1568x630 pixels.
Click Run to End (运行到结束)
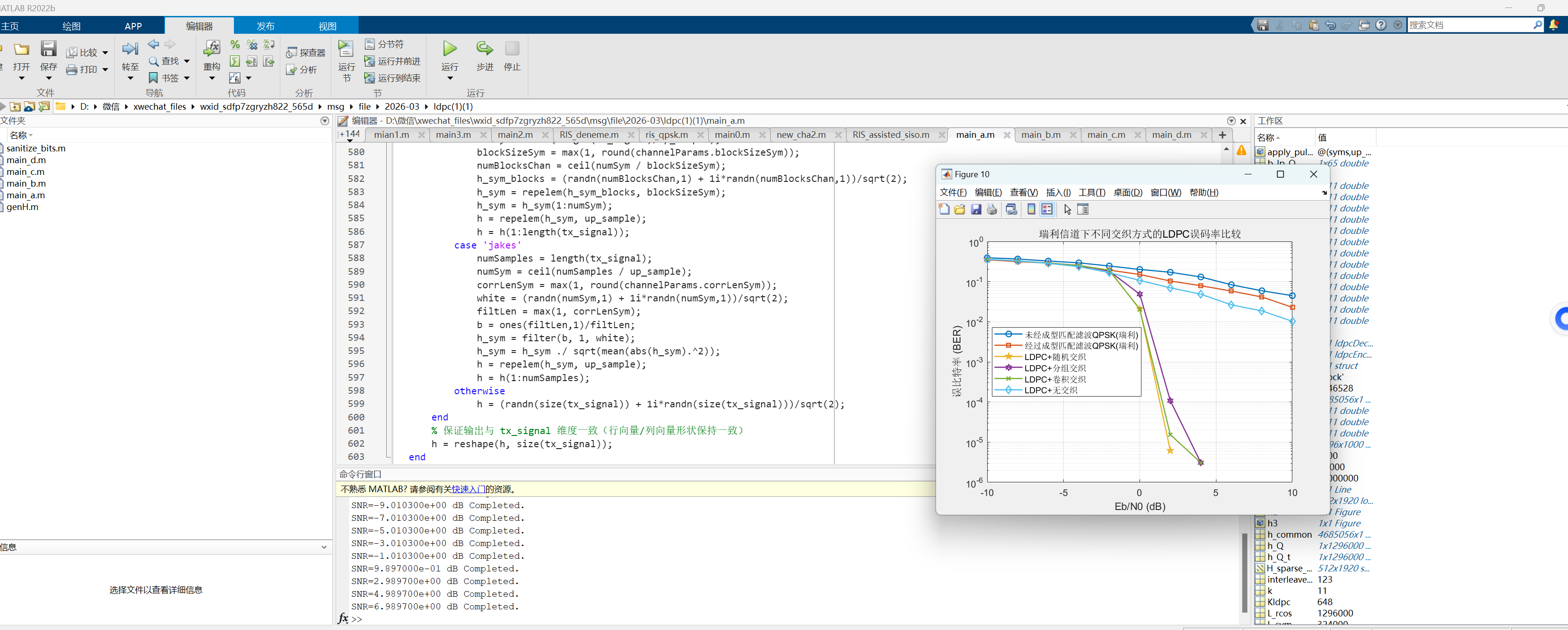tap(392, 79)
